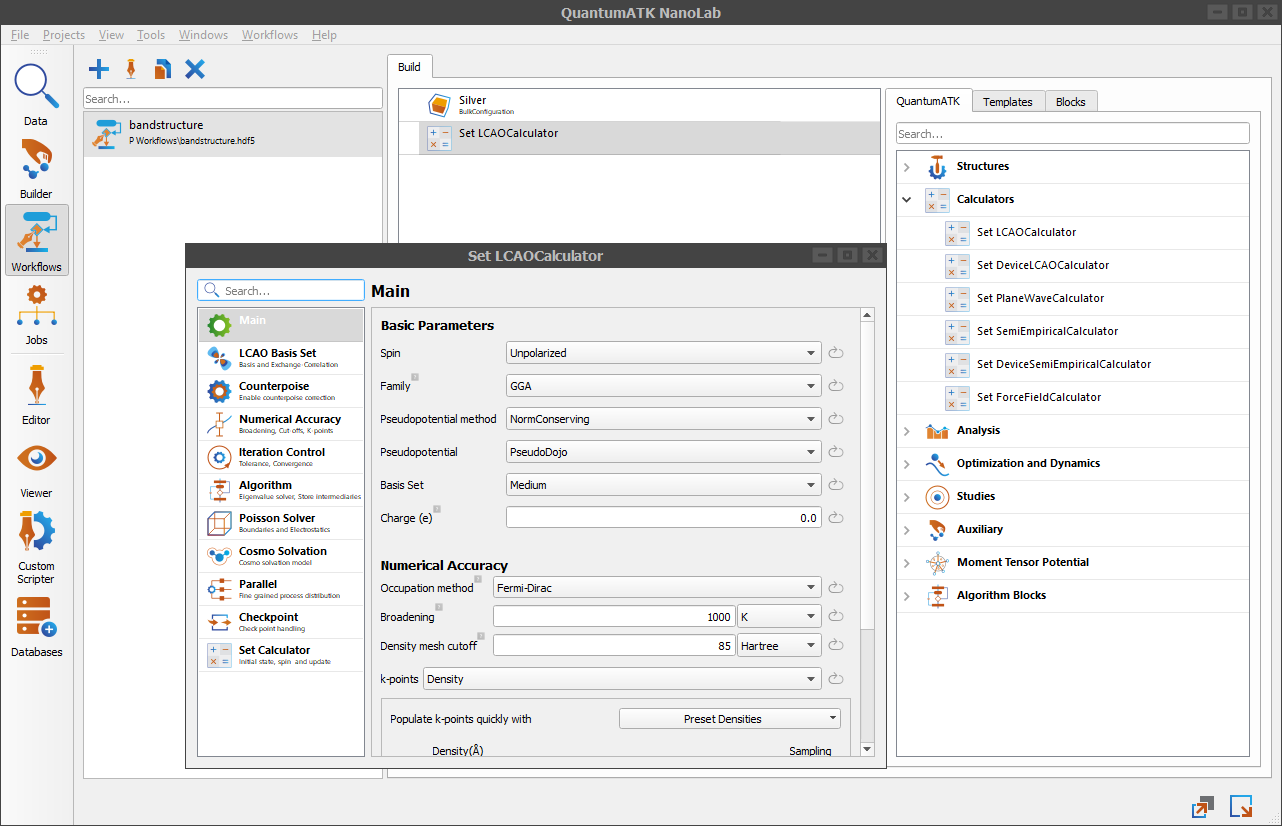
Task: Reset Family parameter to default
Action: tap(837, 386)
